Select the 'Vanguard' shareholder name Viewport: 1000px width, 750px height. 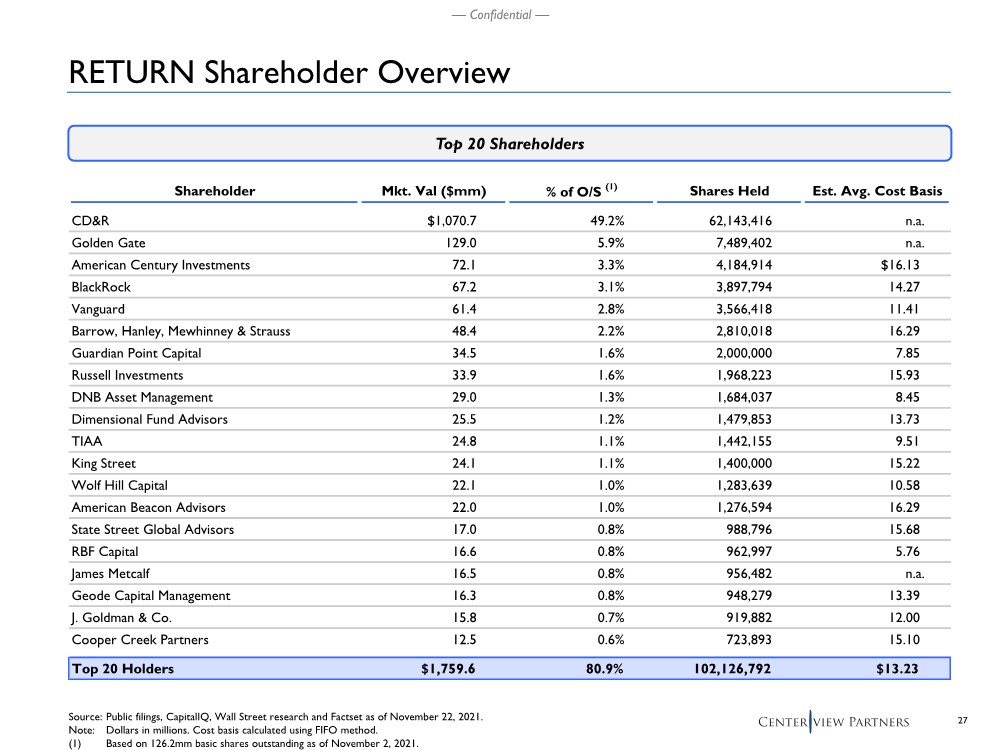pyautogui.click(x=98, y=309)
